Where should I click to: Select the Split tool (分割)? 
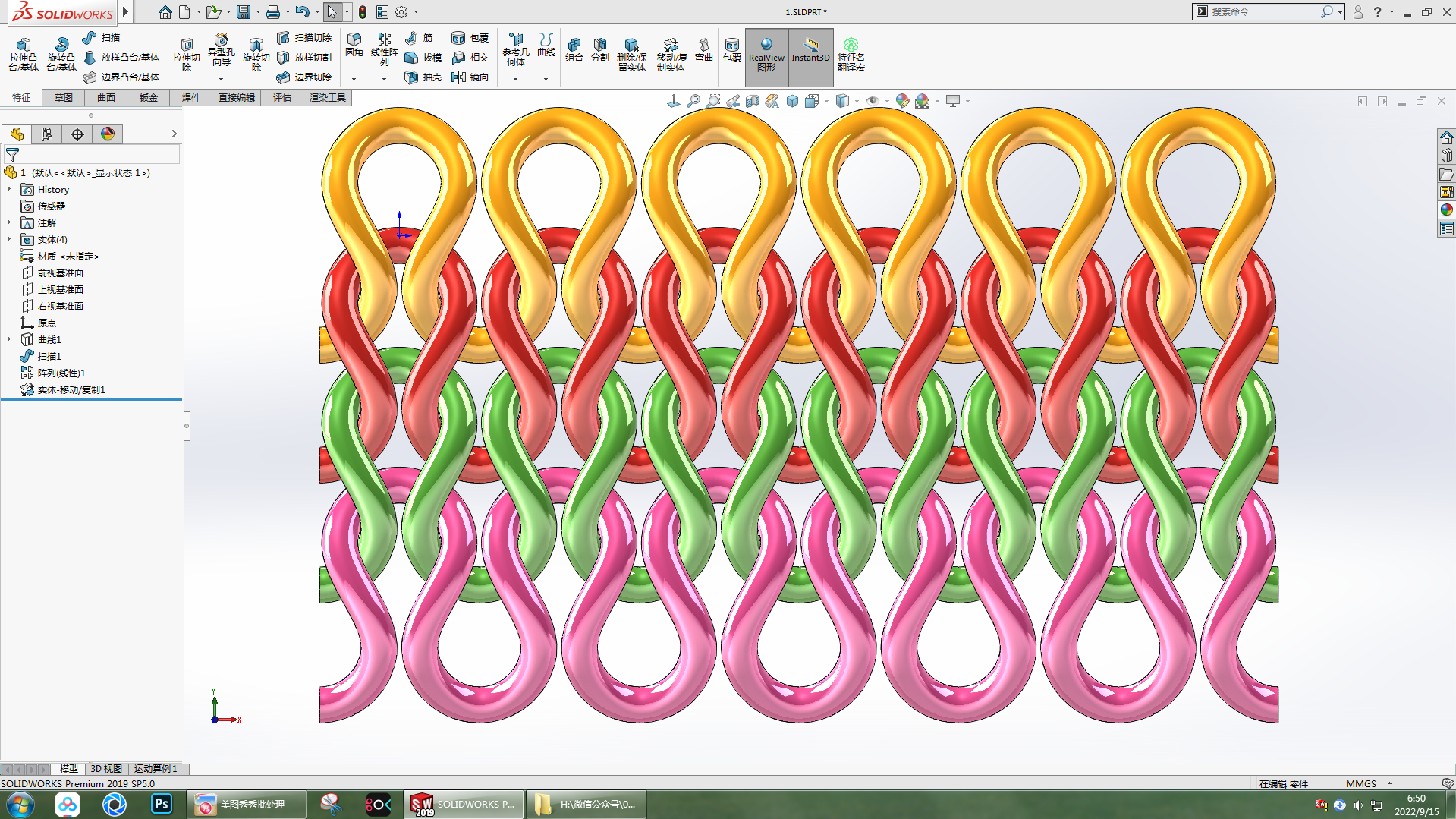[x=600, y=49]
